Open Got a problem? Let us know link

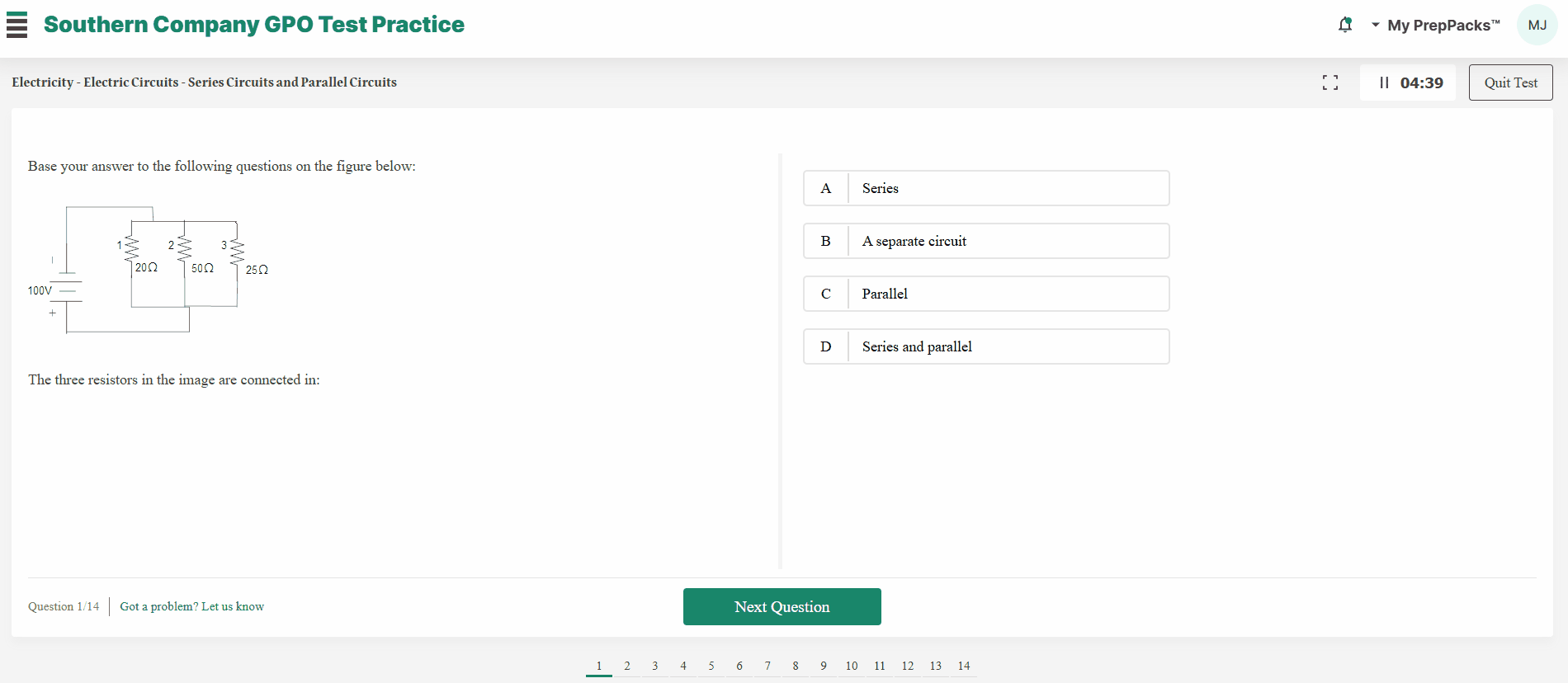192,606
